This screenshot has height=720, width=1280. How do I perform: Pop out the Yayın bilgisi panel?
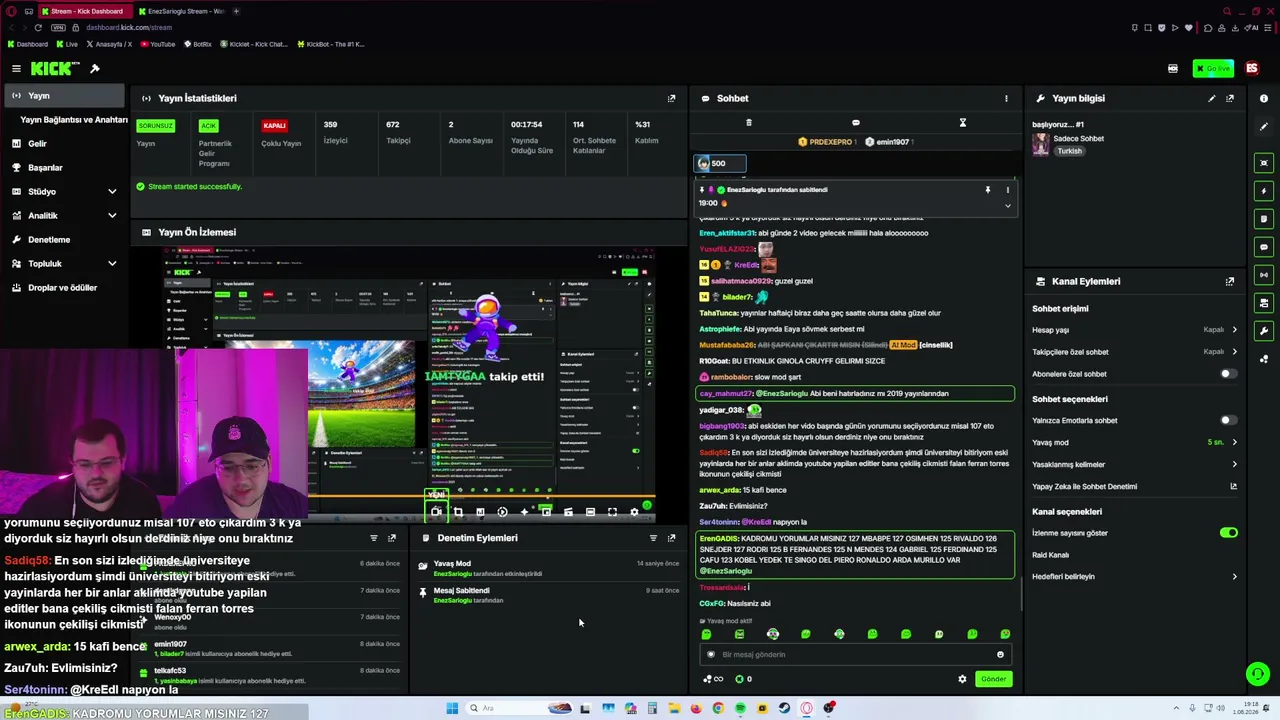pyautogui.click(x=1230, y=98)
